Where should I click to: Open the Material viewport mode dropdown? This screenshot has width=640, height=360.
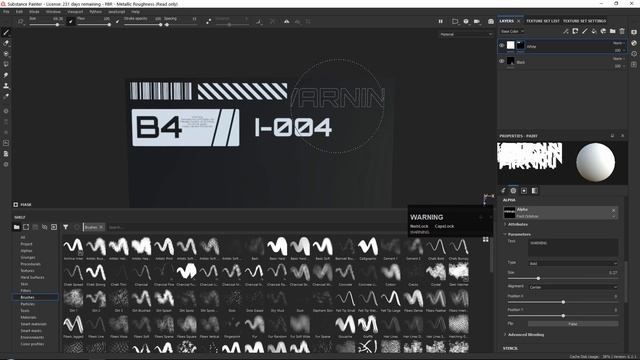(x=466, y=34)
